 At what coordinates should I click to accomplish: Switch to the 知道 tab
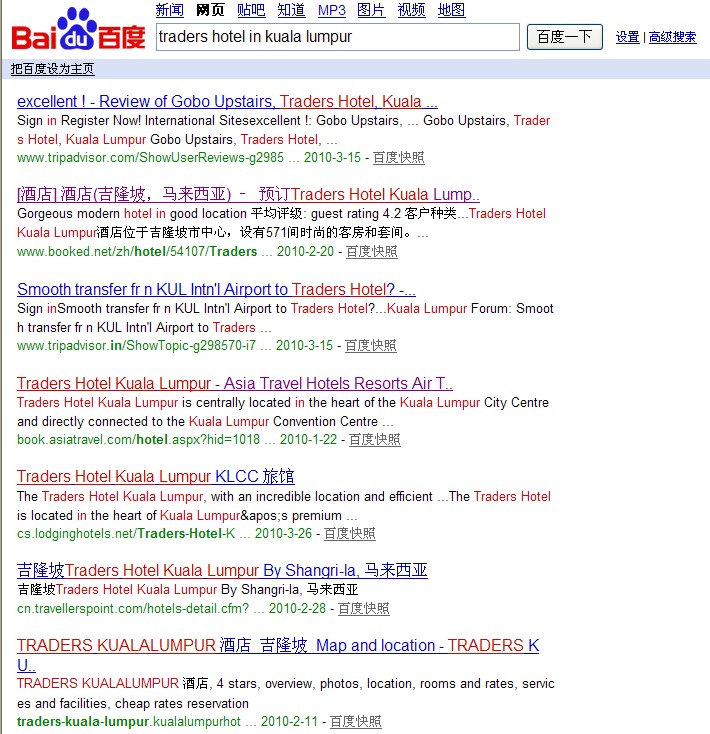291,10
